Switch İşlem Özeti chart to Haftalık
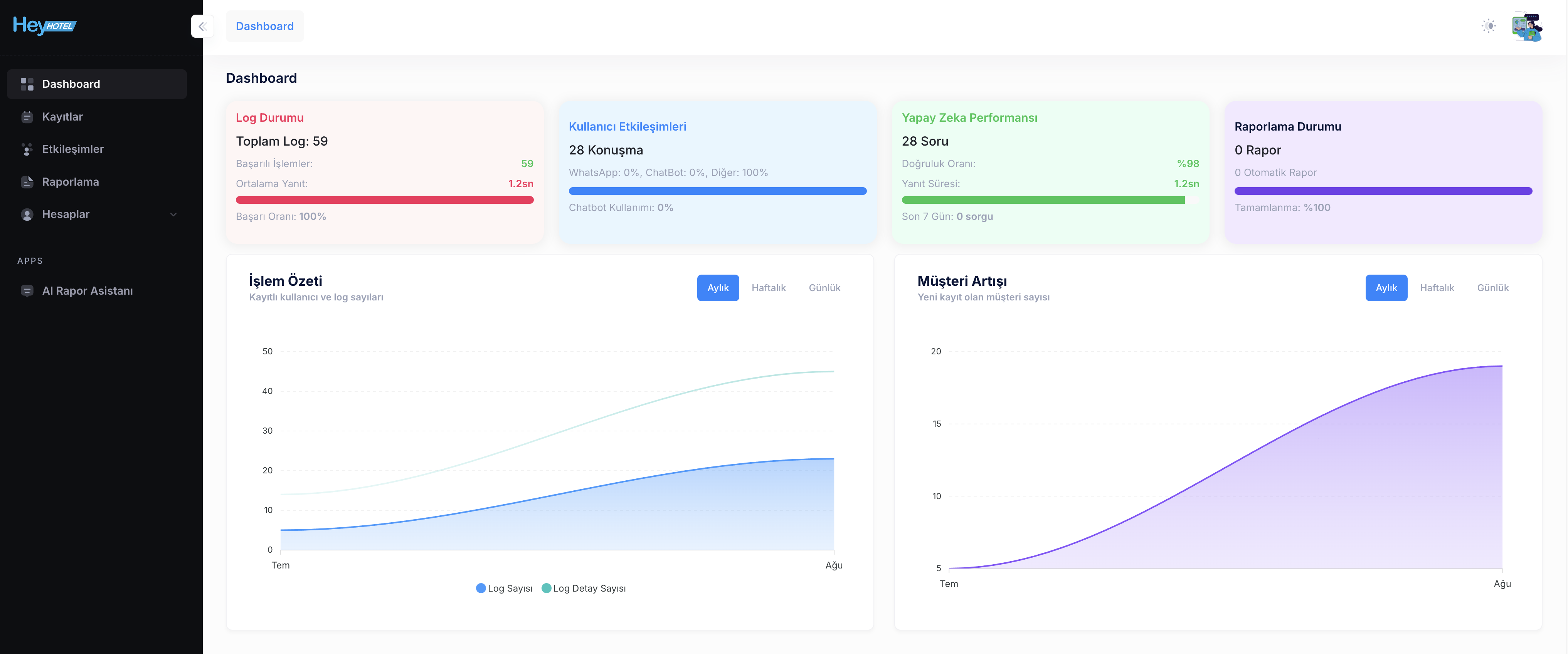Image resolution: width=1568 pixels, height=654 pixels. coord(768,288)
